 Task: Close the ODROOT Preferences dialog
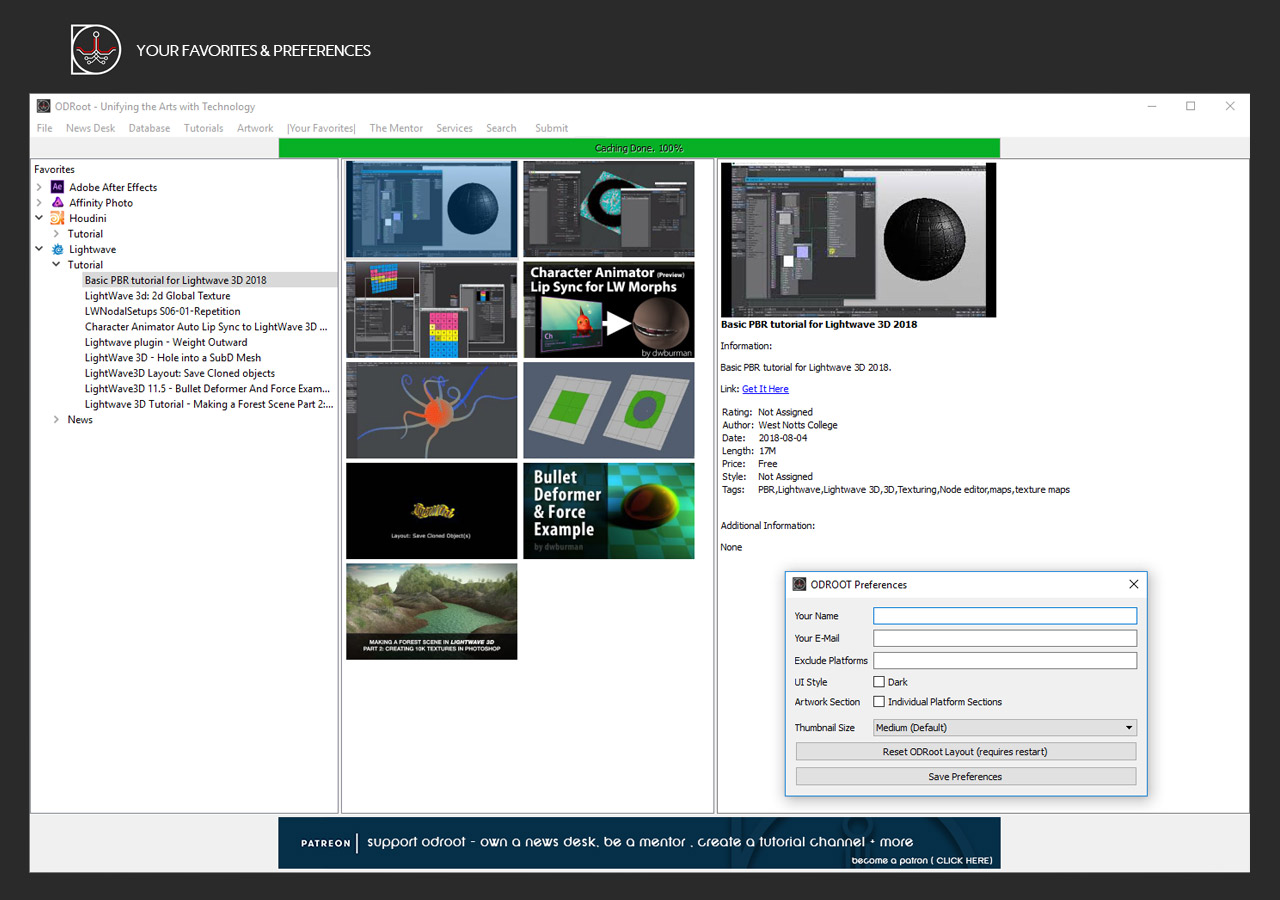[x=1133, y=584]
